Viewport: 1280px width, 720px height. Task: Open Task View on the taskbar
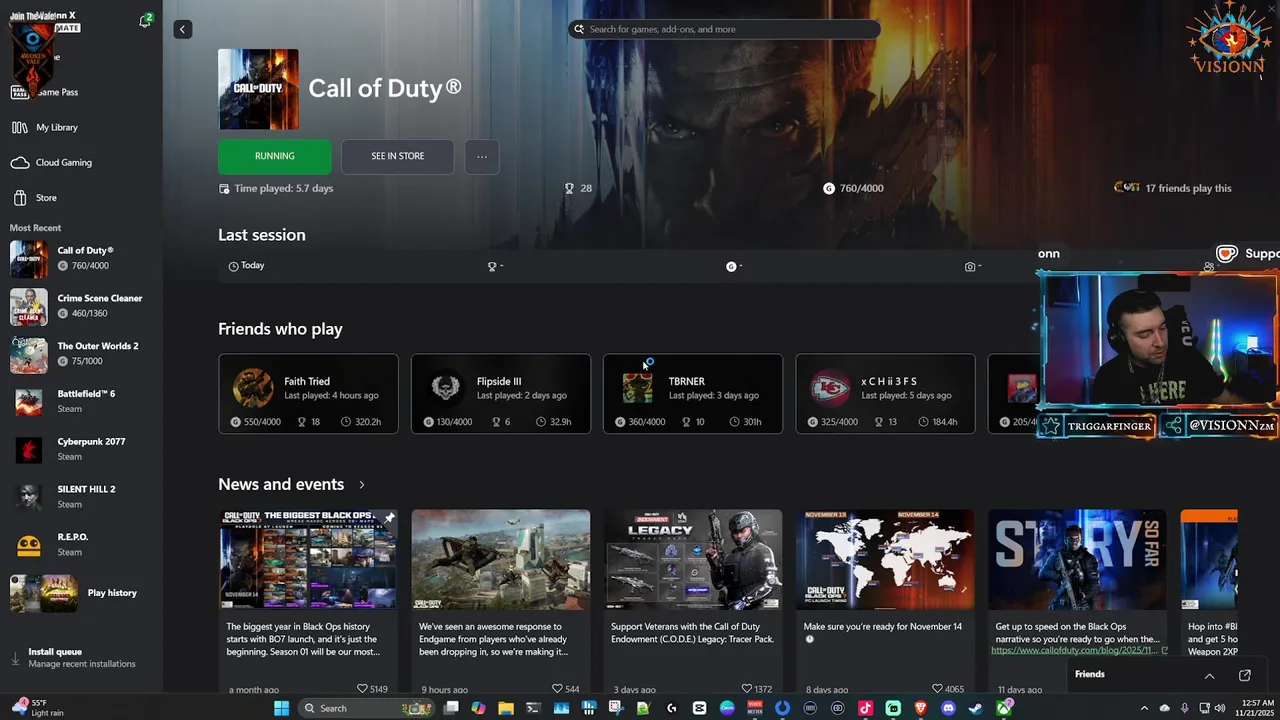coord(451,708)
